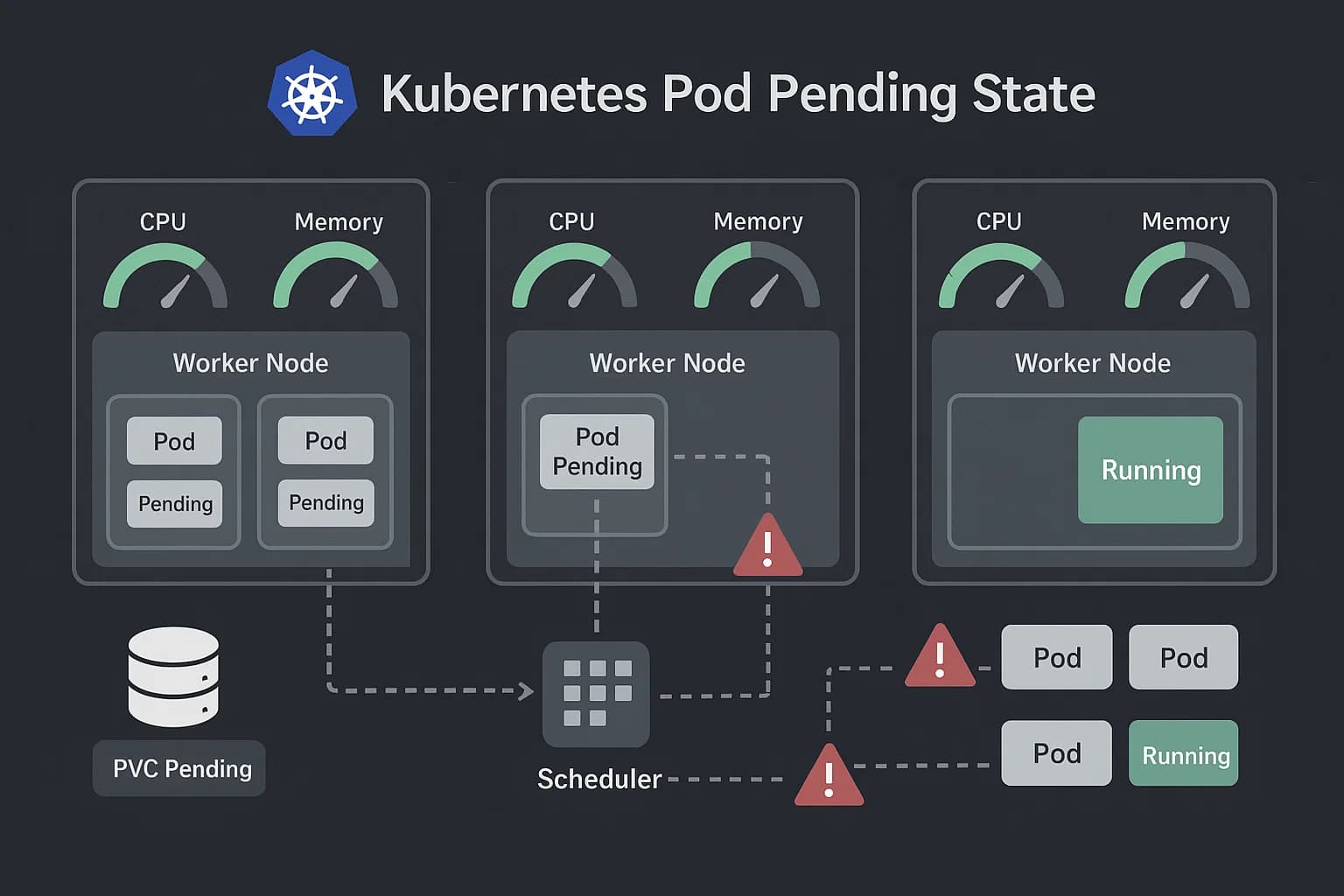Select the combined Pod Pending box in the middle node

click(597, 451)
